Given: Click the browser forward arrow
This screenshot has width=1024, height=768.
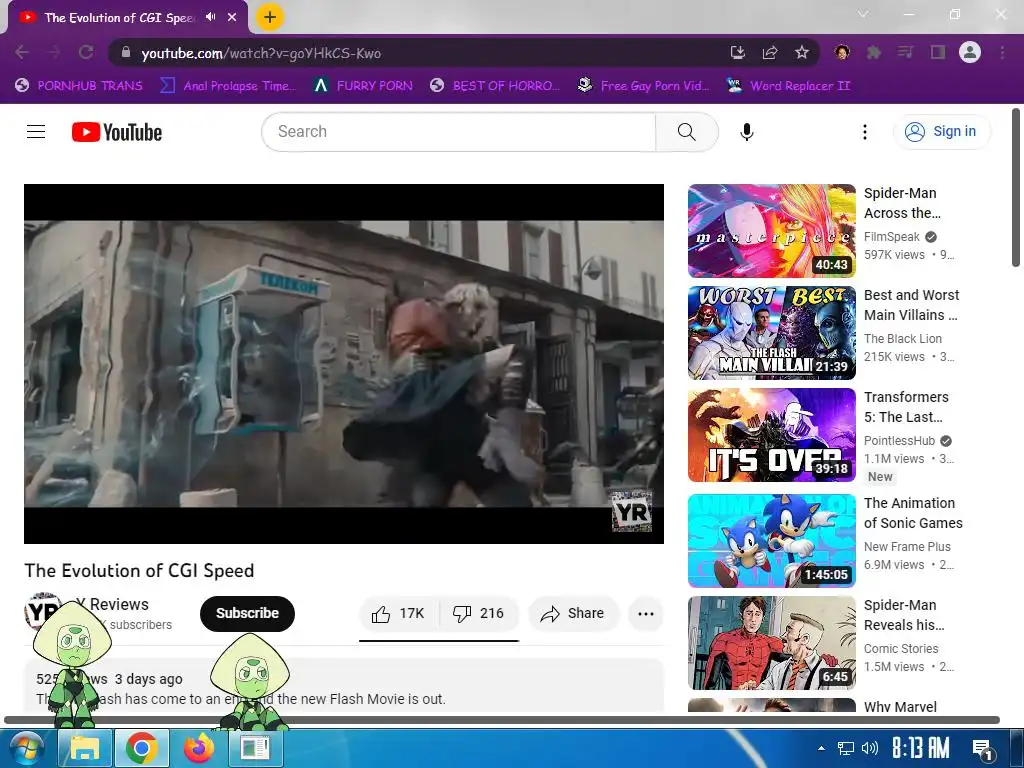Looking at the screenshot, I should tap(54, 52).
